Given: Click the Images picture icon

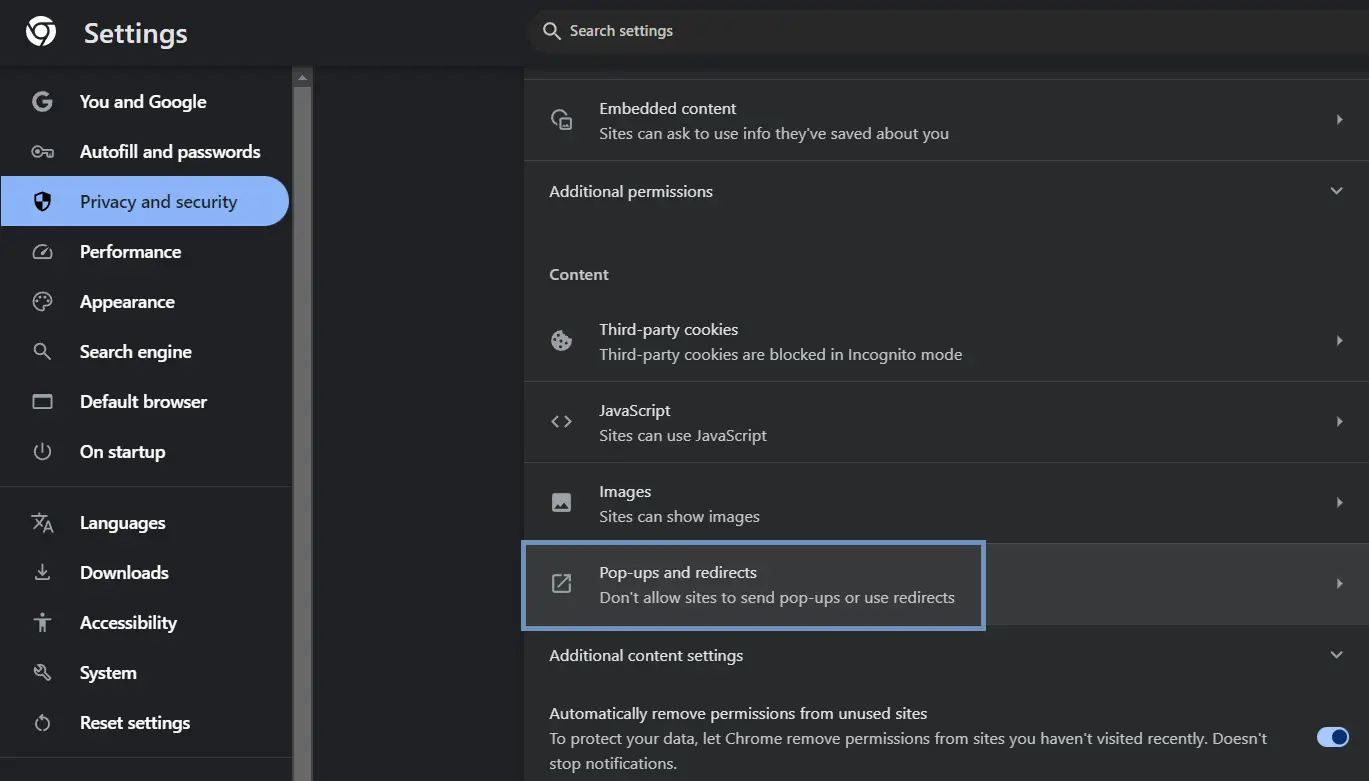Looking at the screenshot, I should (x=562, y=503).
